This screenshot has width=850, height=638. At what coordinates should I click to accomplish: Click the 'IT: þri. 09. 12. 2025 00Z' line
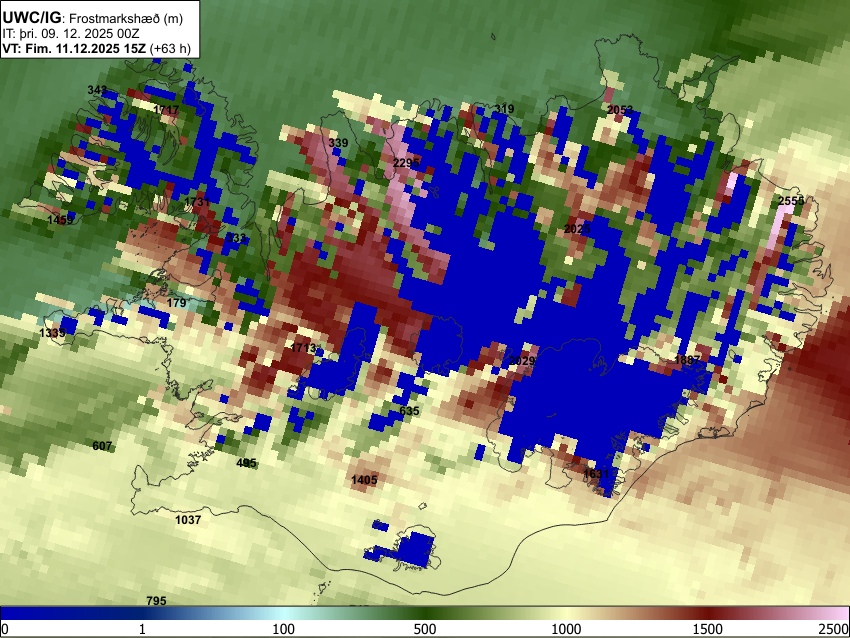click(71, 34)
